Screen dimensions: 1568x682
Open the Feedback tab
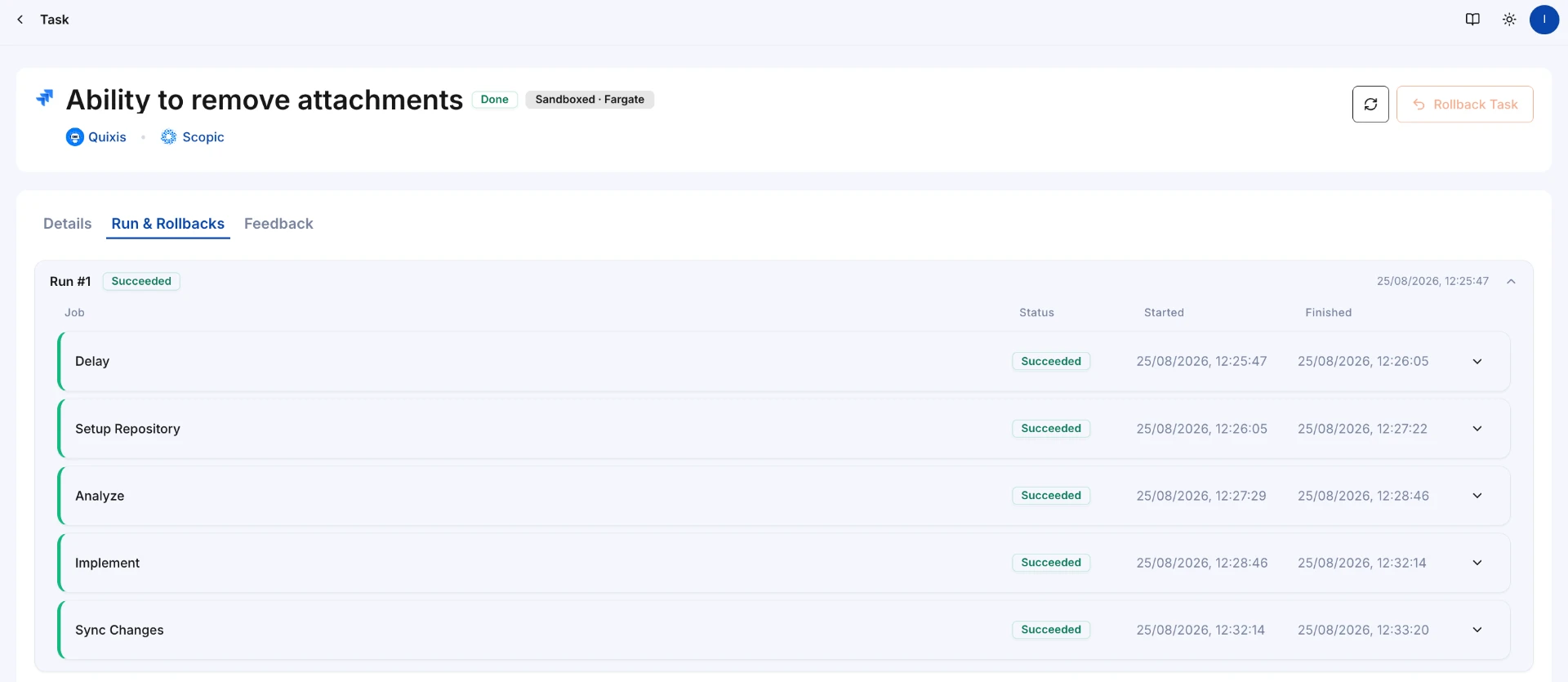(278, 224)
